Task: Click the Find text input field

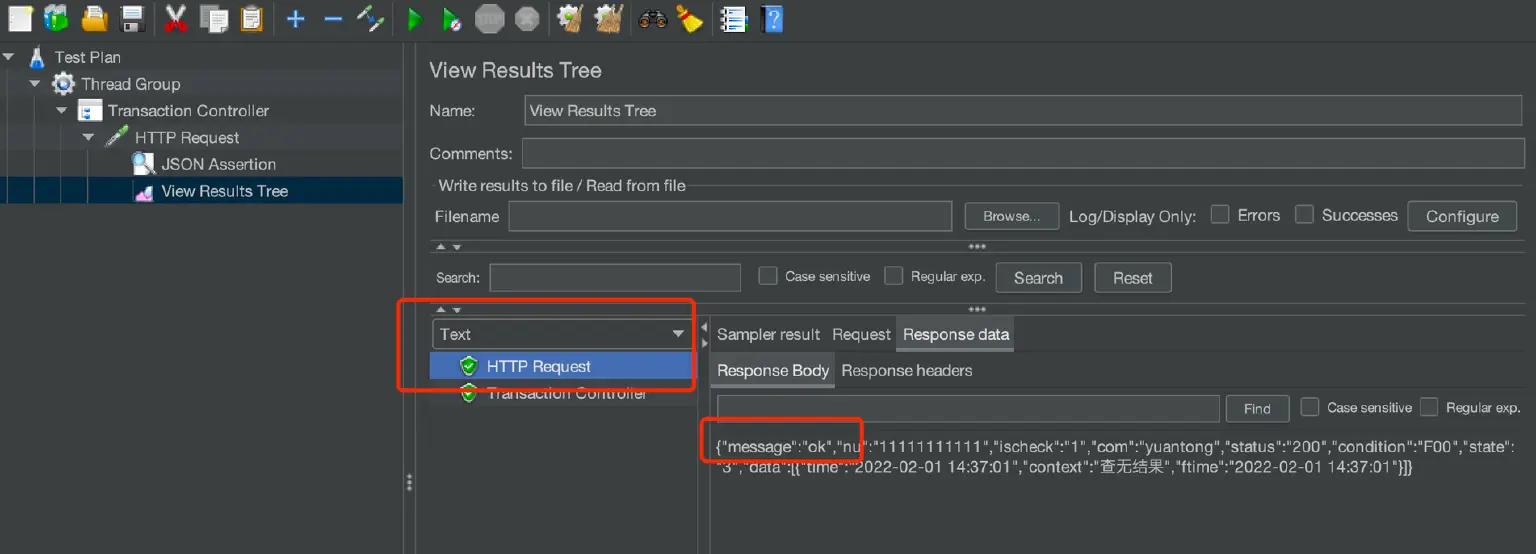Action: point(968,408)
